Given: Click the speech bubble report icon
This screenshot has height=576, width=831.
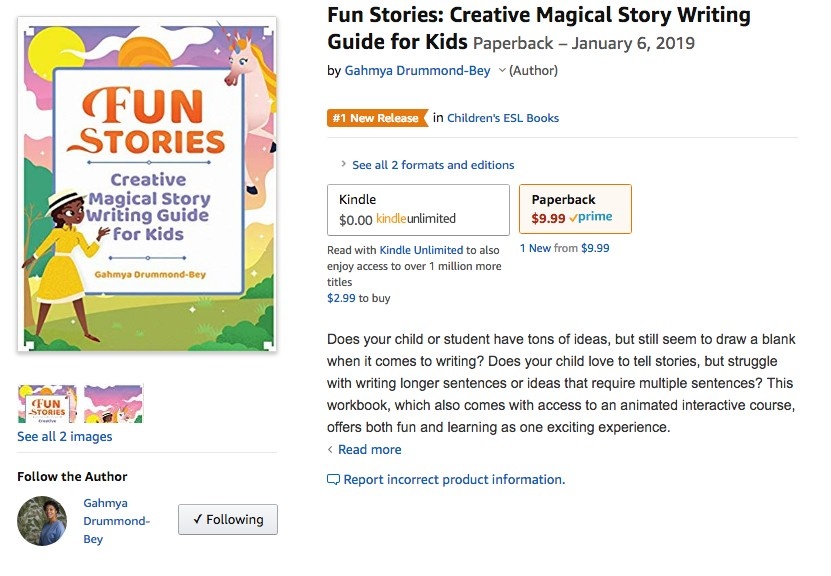Looking at the screenshot, I should pyautogui.click(x=333, y=480).
